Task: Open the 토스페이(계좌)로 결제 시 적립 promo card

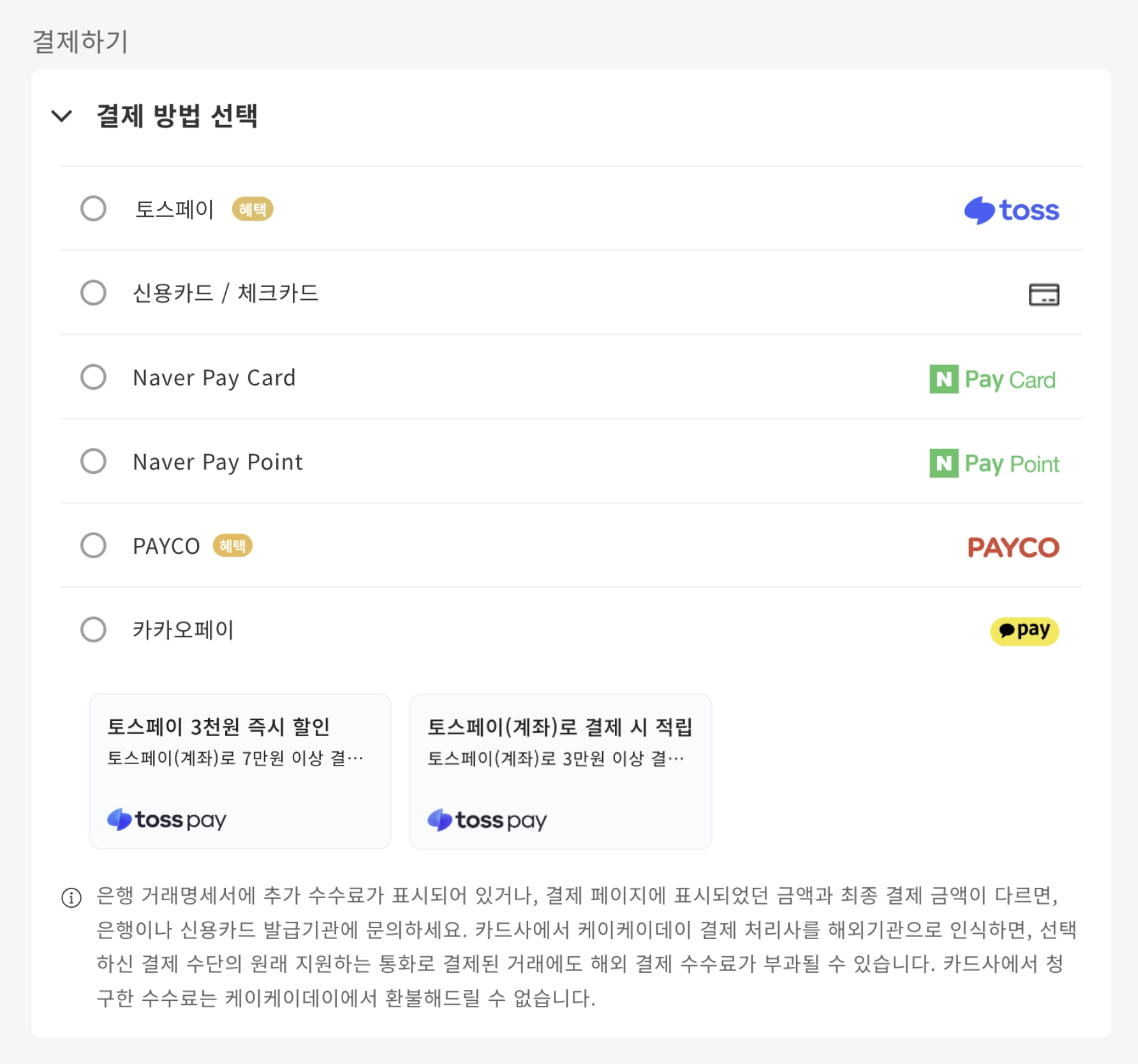Action: click(560, 771)
